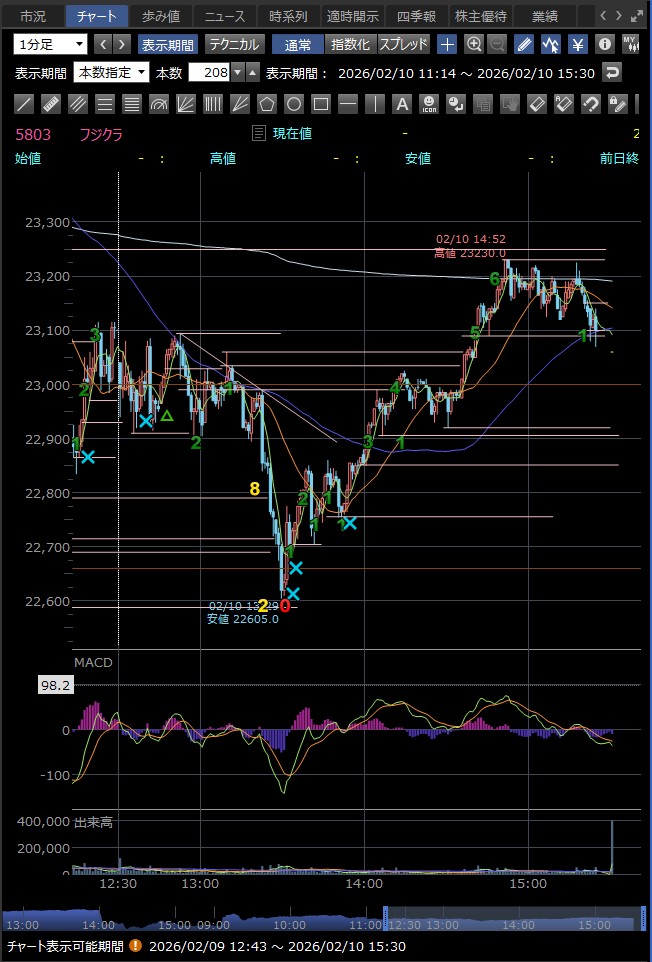Viewport: 652px width, 962px height.
Task: Click the zoom in magnifier icon
Action: [x=474, y=44]
